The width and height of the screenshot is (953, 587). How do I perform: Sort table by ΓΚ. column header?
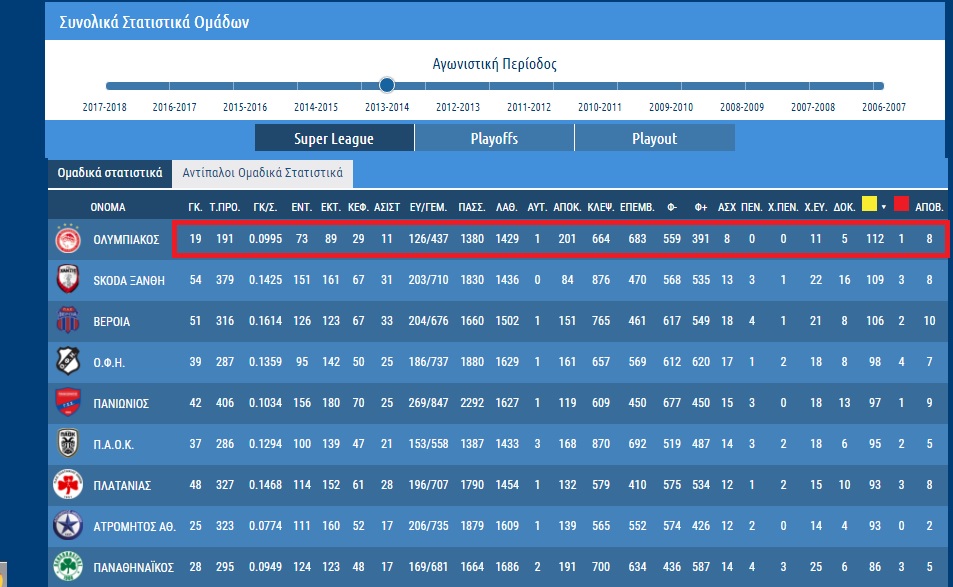(x=195, y=207)
